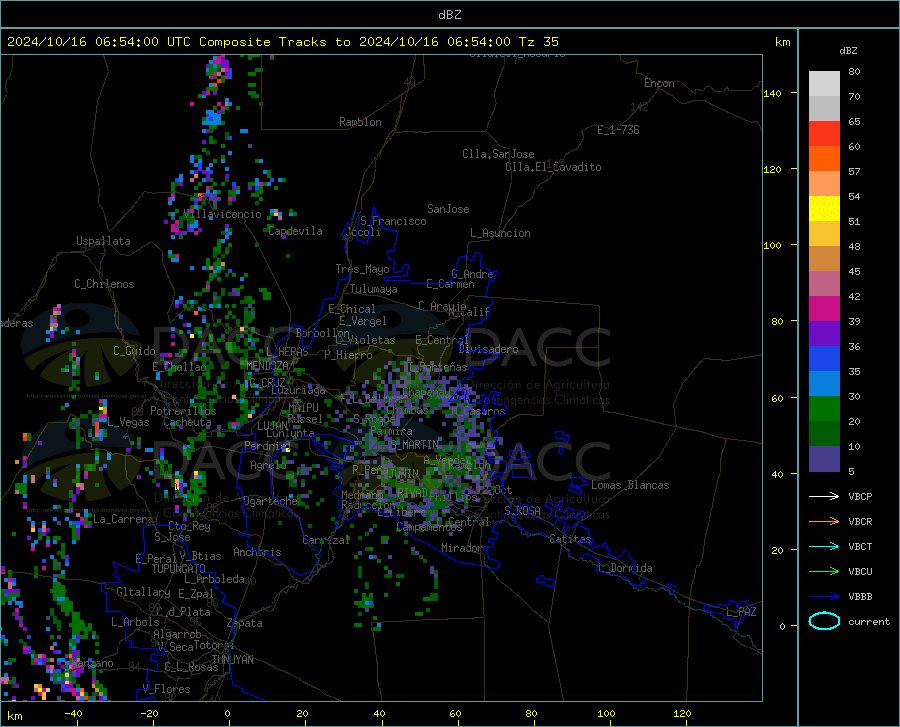Click the MENDOZA city label on map

pyautogui.click(x=267, y=365)
